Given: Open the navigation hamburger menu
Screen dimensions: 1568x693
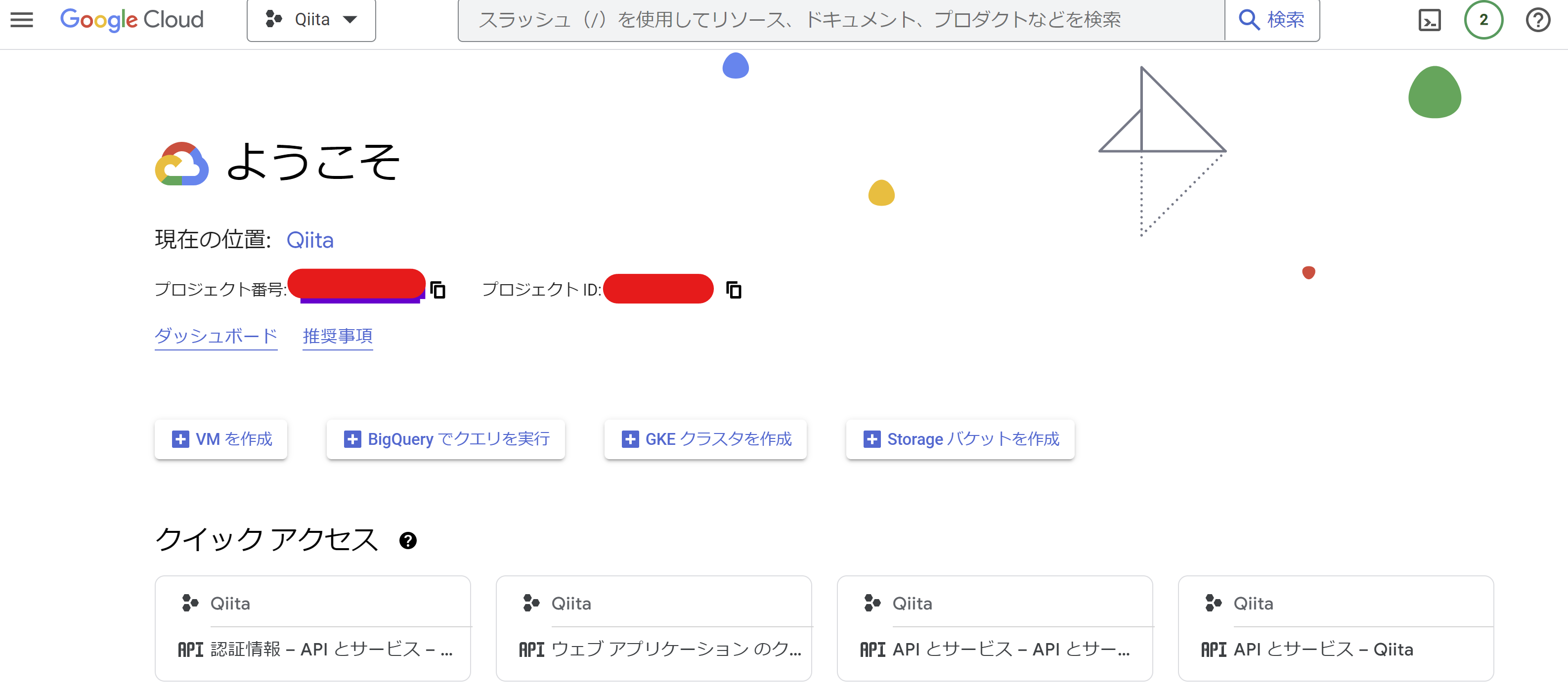Looking at the screenshot, I should [21, 19].
